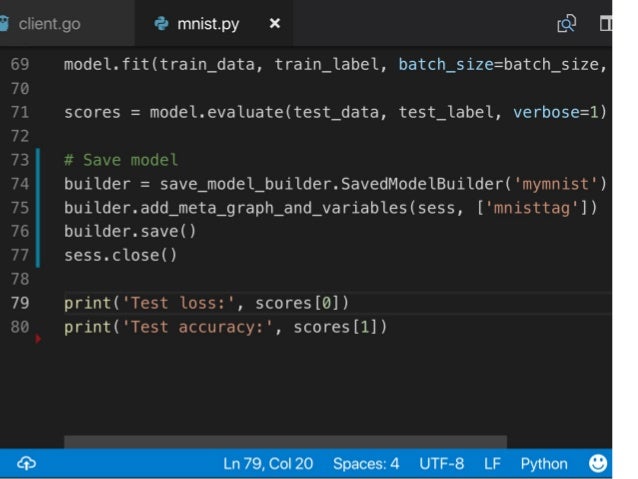This screenshot has height=479, width=638.
Task: Click the smiley feedback icon
Action: pyautogui.click(x=598, y=463)
